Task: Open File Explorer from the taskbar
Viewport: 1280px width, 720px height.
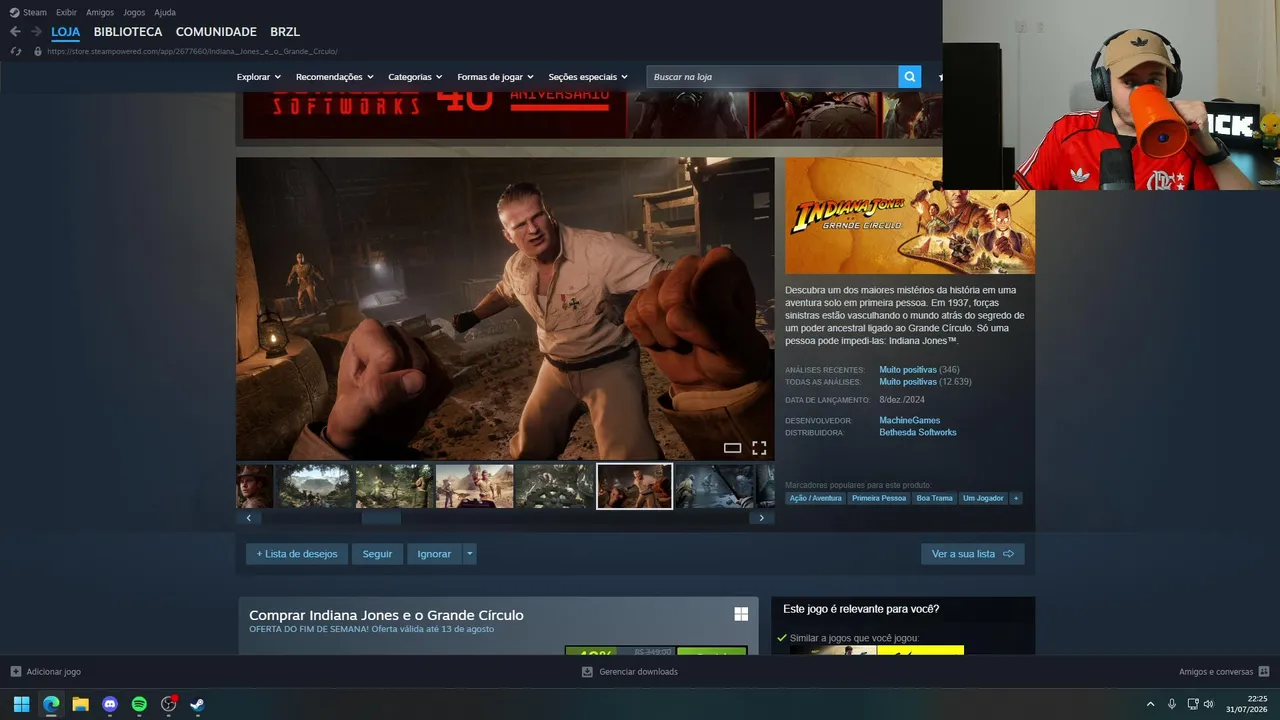Action: pos(80,704)
